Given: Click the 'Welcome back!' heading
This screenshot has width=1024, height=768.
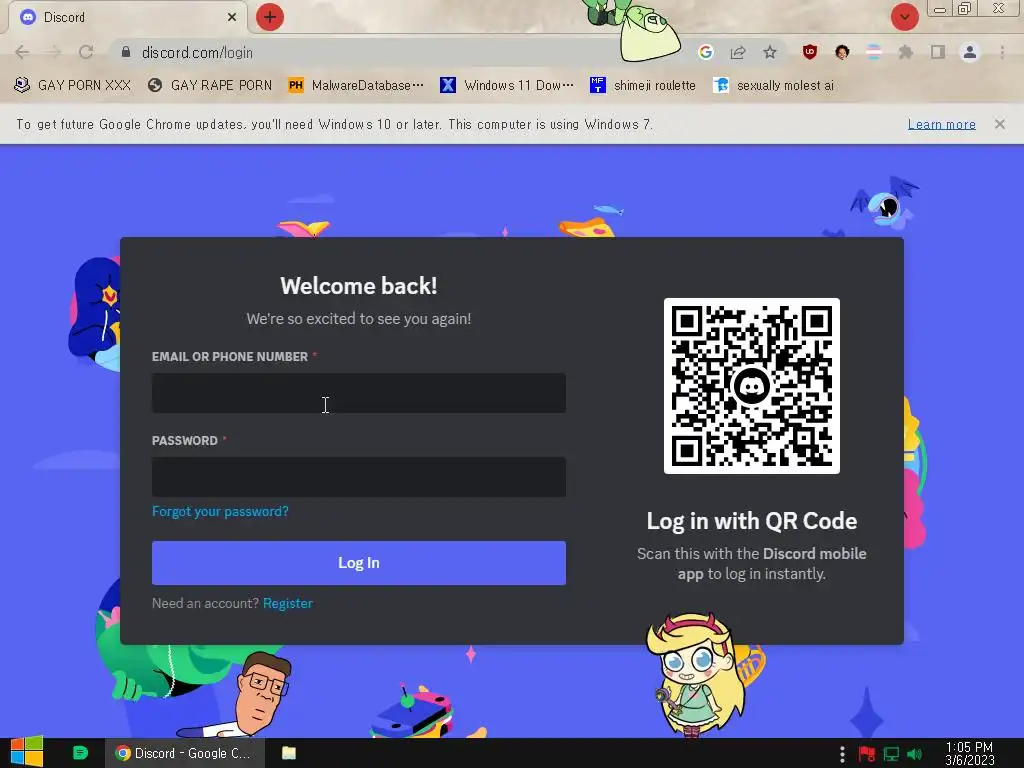Looking at the screenshot, I should tap(359, 286).
